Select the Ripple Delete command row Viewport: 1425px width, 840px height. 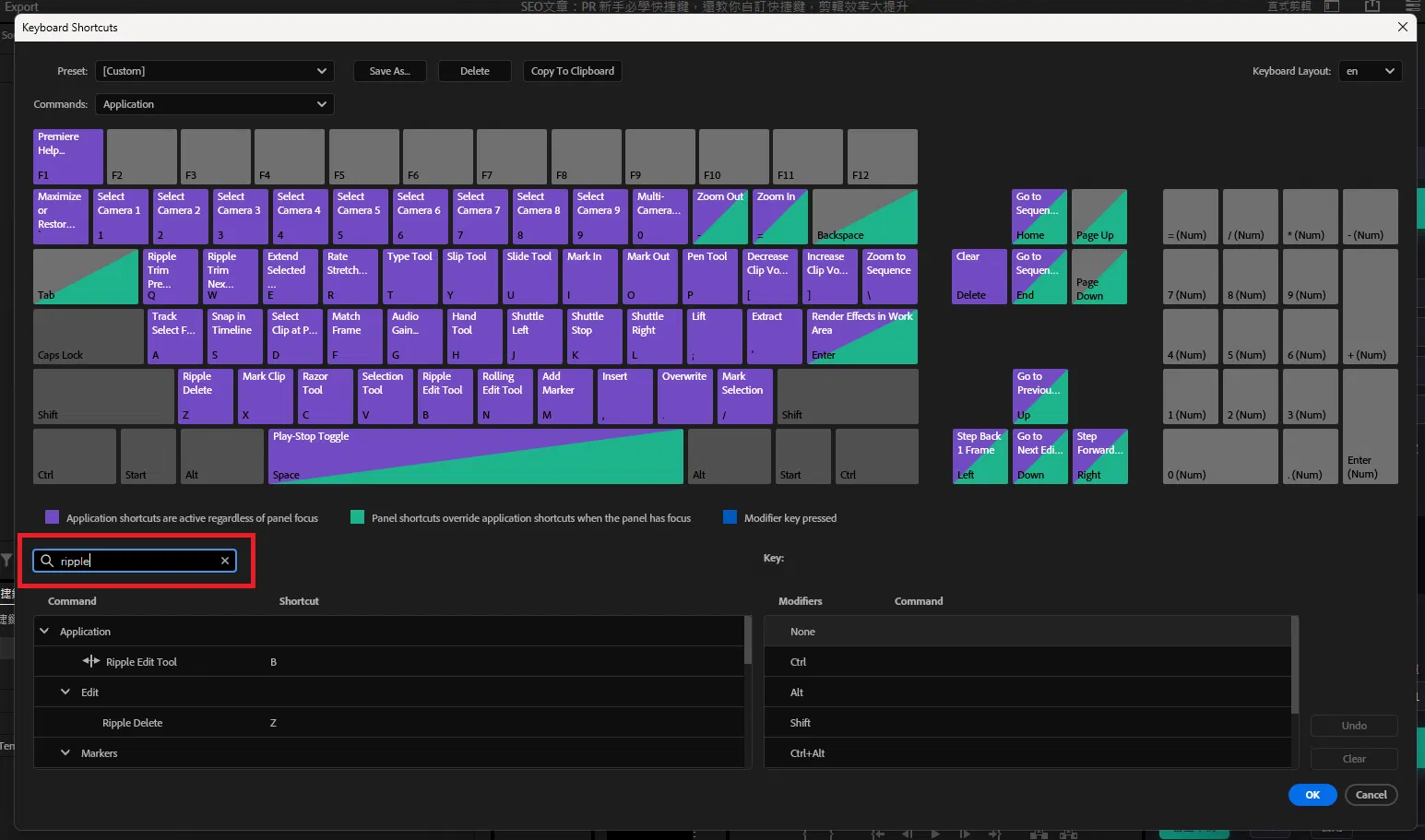pyautogui.click(x=388, y=723)
